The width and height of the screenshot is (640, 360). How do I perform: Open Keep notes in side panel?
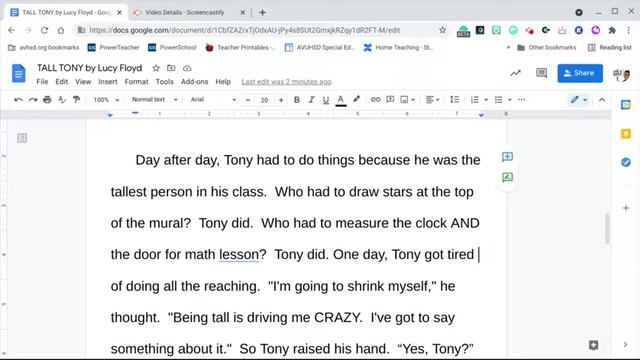(x=626, y=133)
